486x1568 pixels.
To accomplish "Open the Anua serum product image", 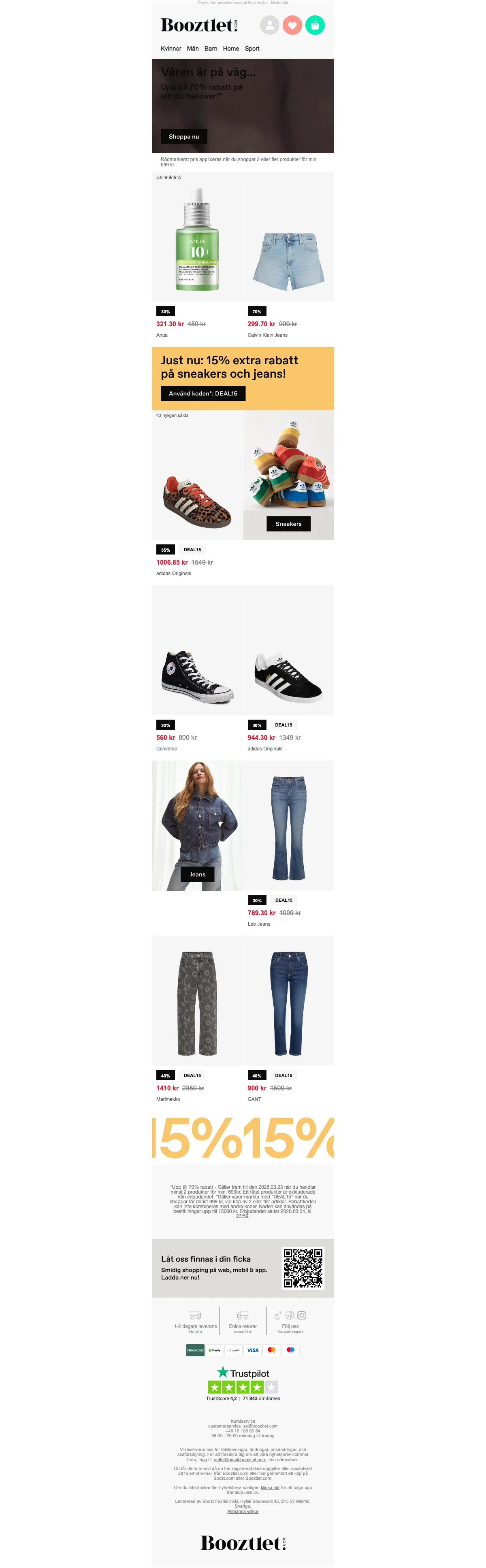I will 197,237.
